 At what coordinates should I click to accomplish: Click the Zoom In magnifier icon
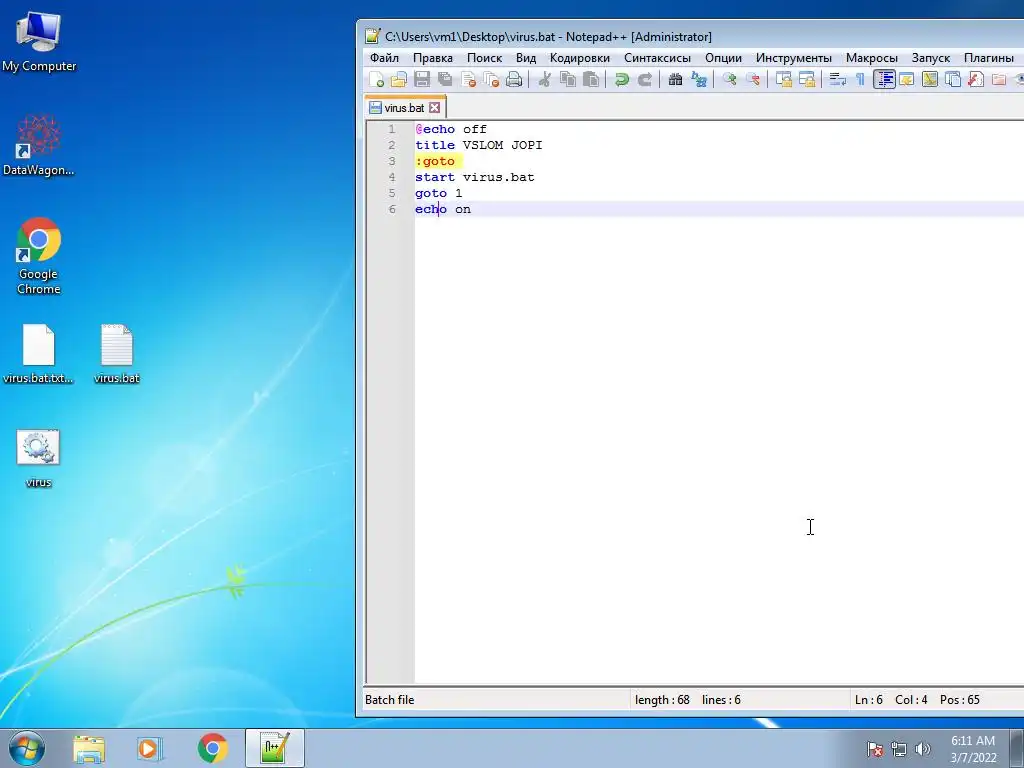[729, 80]
